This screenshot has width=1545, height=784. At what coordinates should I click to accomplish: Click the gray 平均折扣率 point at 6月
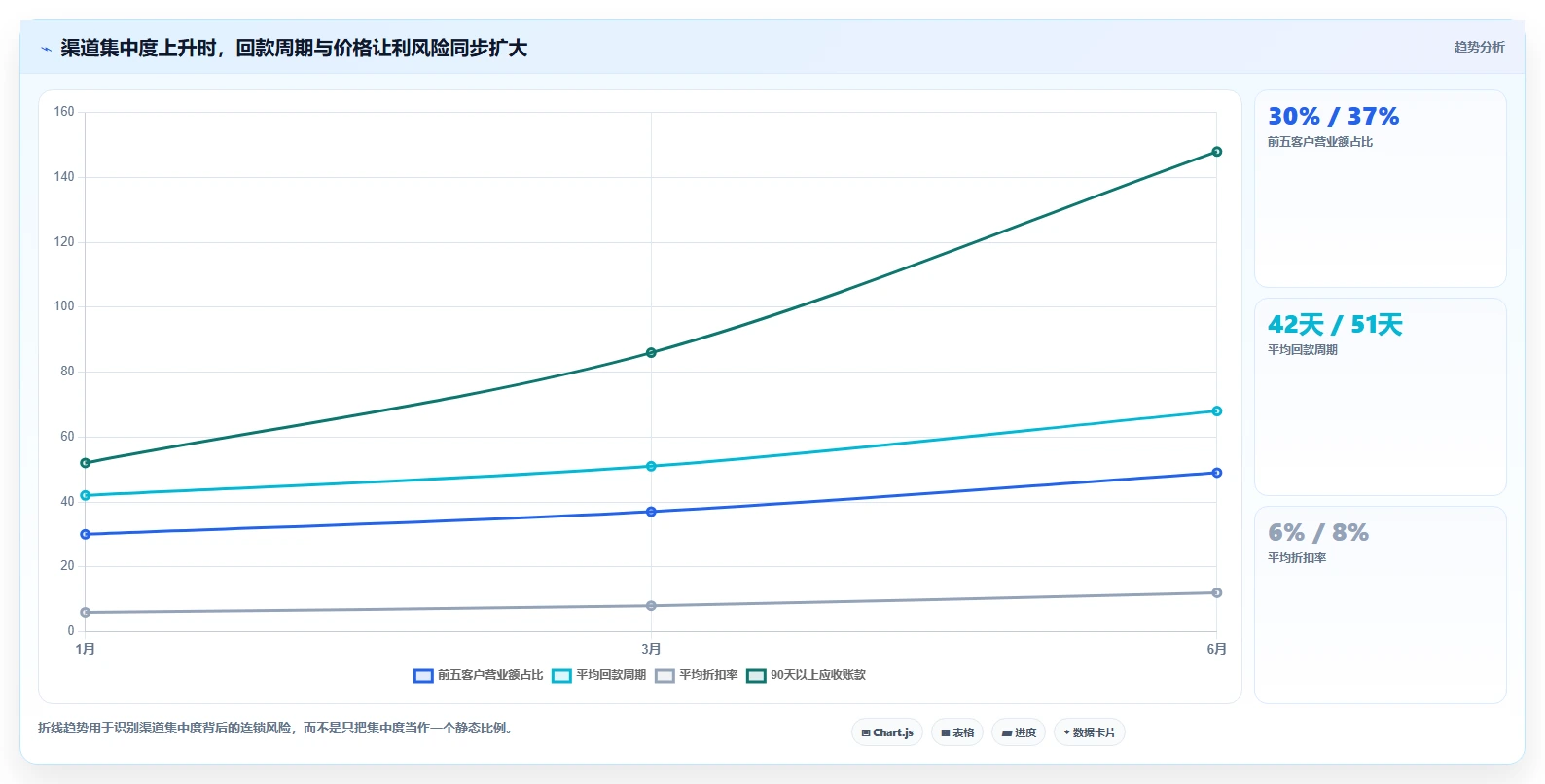(1216, 593)
